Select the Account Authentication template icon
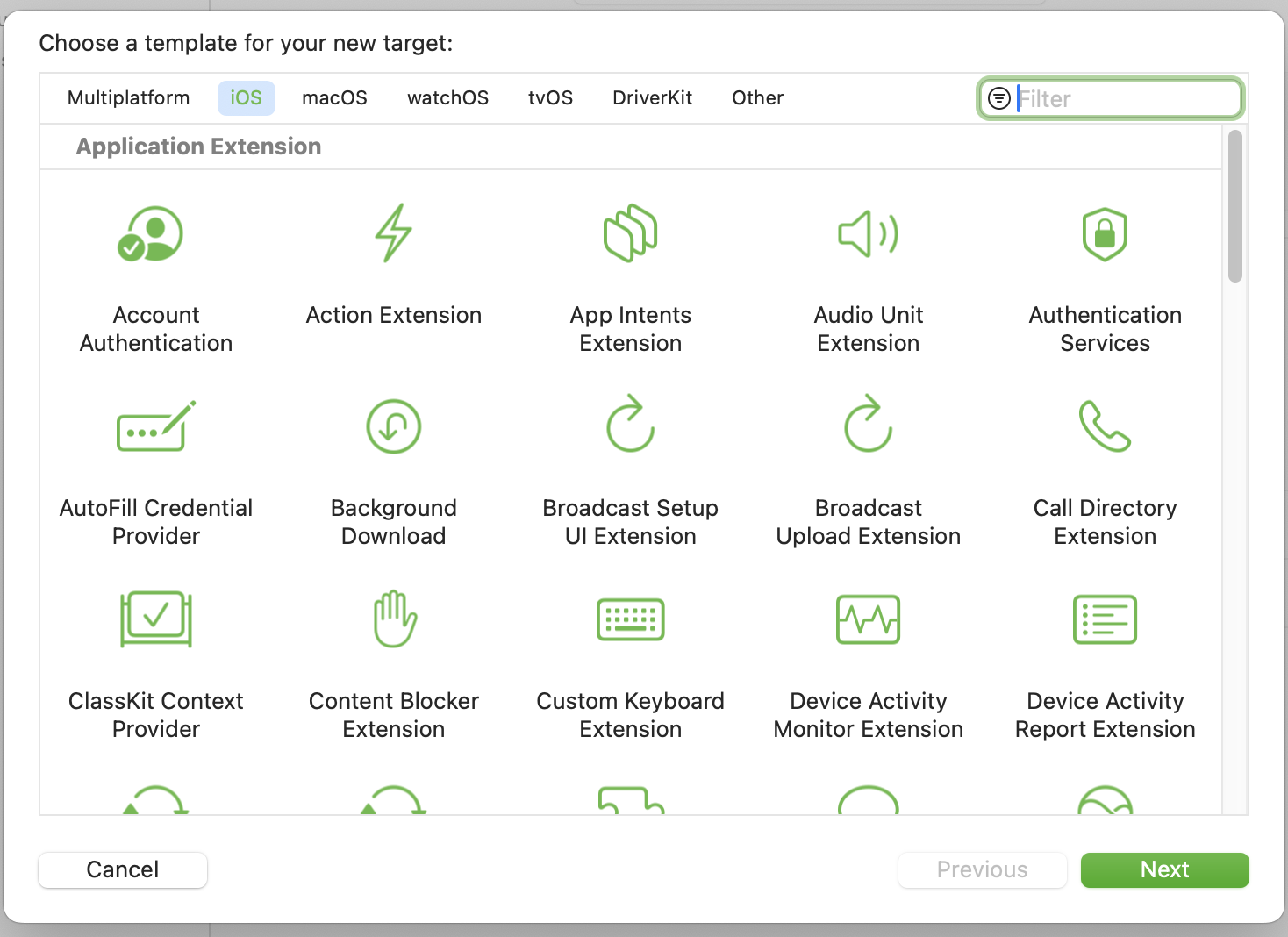Viewport: 1288px width, 937px height. pos(150,234)
